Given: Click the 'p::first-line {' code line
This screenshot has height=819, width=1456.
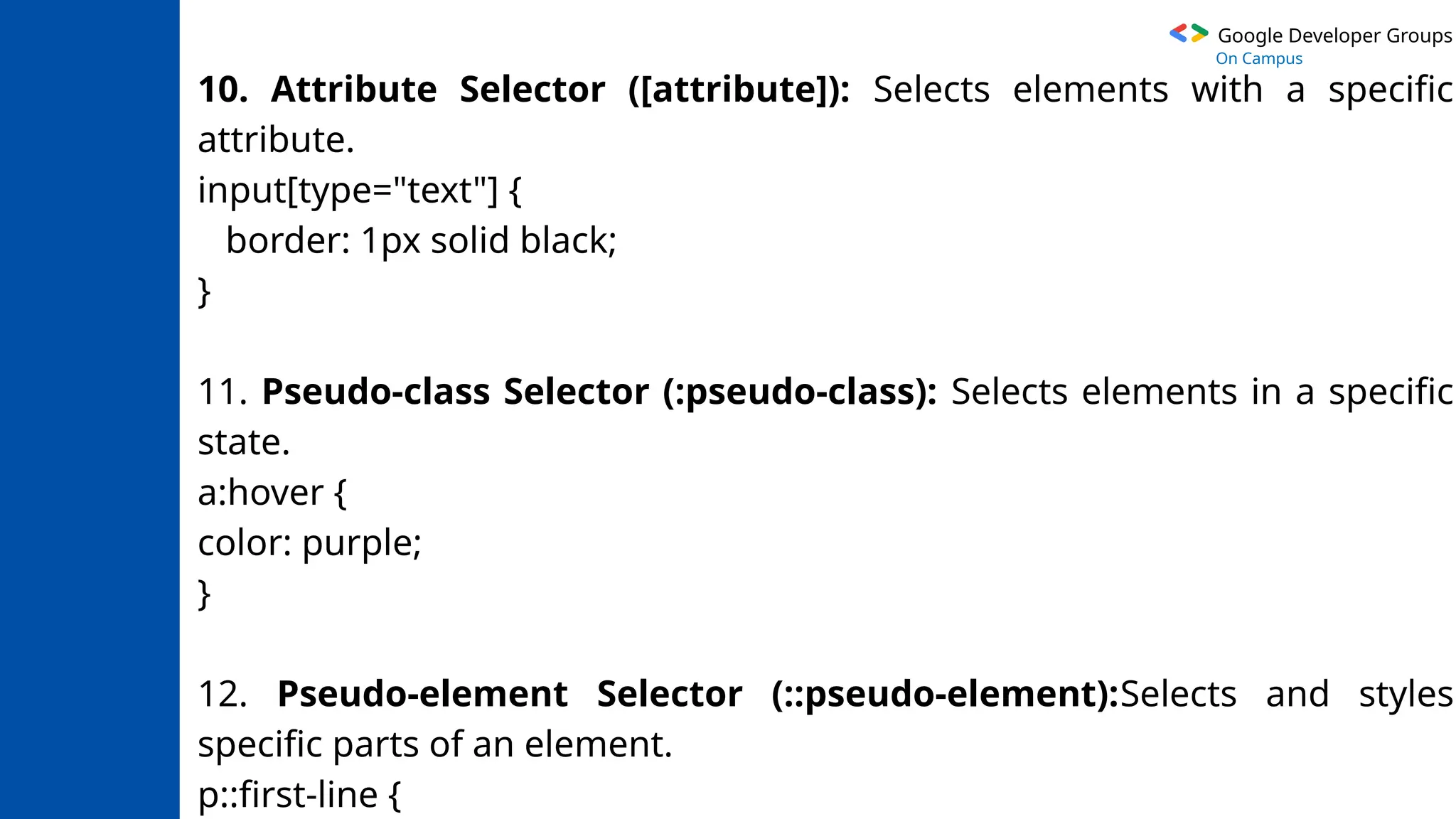Looking at the screenshot, I should 299,795.
